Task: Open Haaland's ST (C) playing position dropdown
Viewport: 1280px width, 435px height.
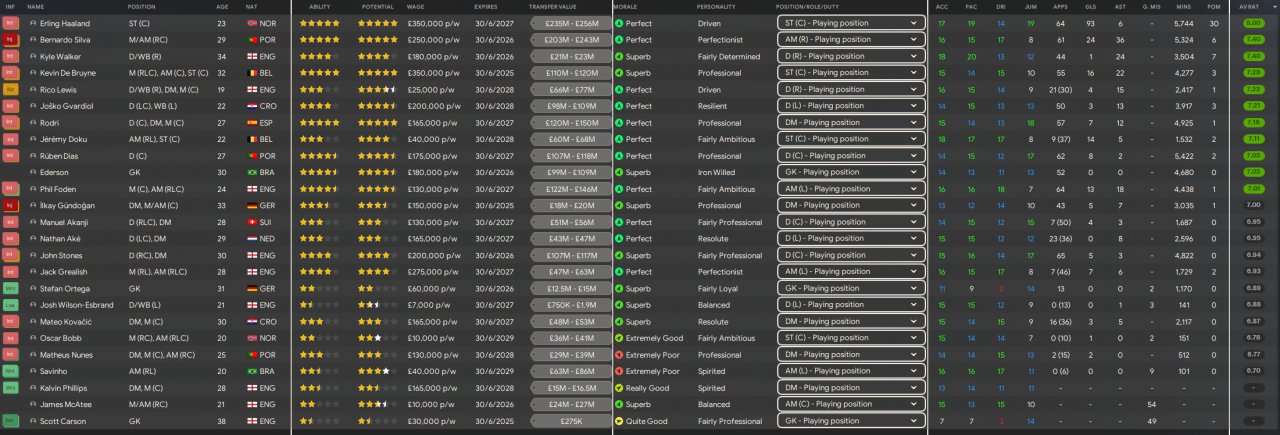Action: (x=850, y=22)
